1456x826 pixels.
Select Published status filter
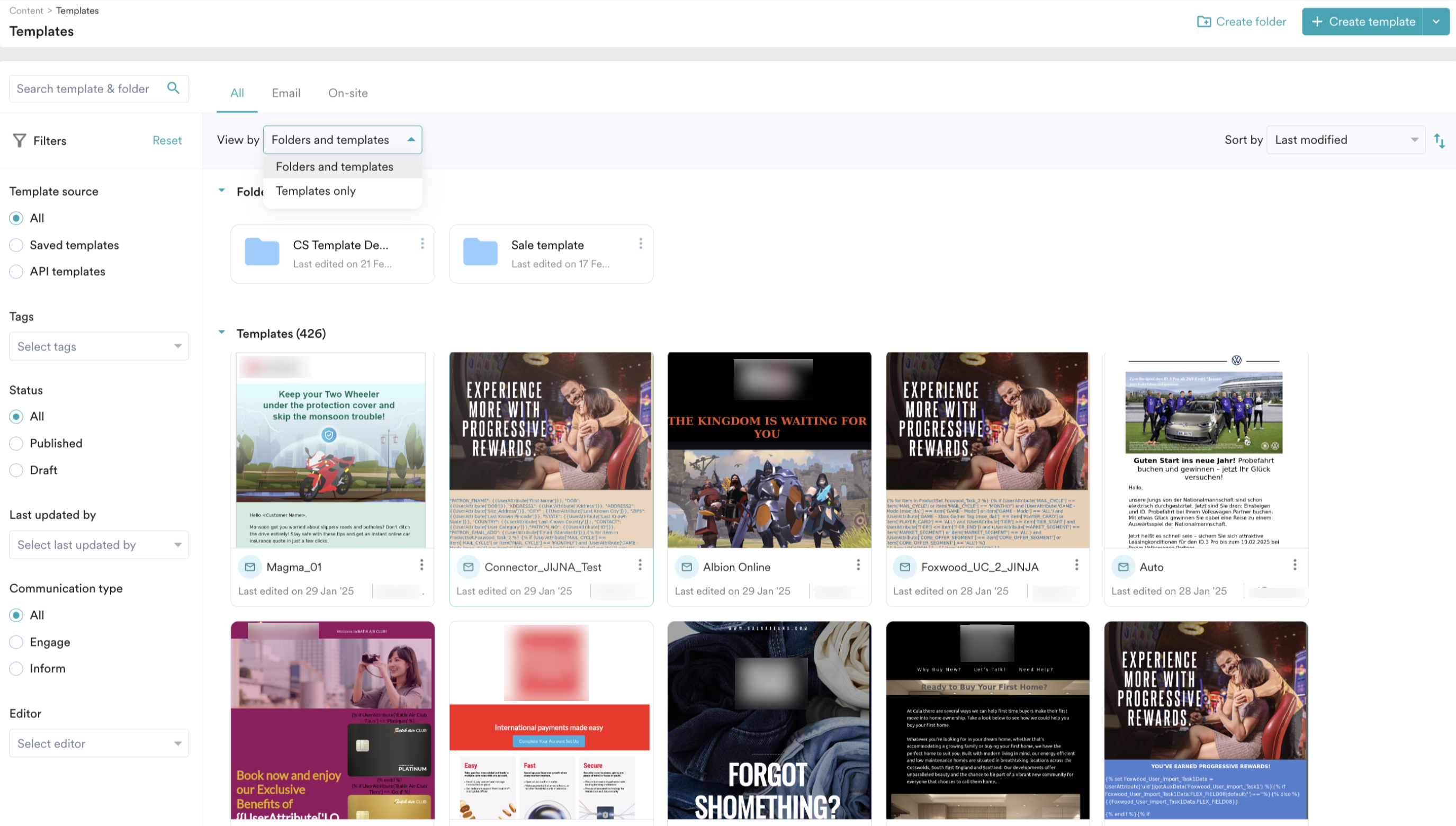click(x=16, y=444)
